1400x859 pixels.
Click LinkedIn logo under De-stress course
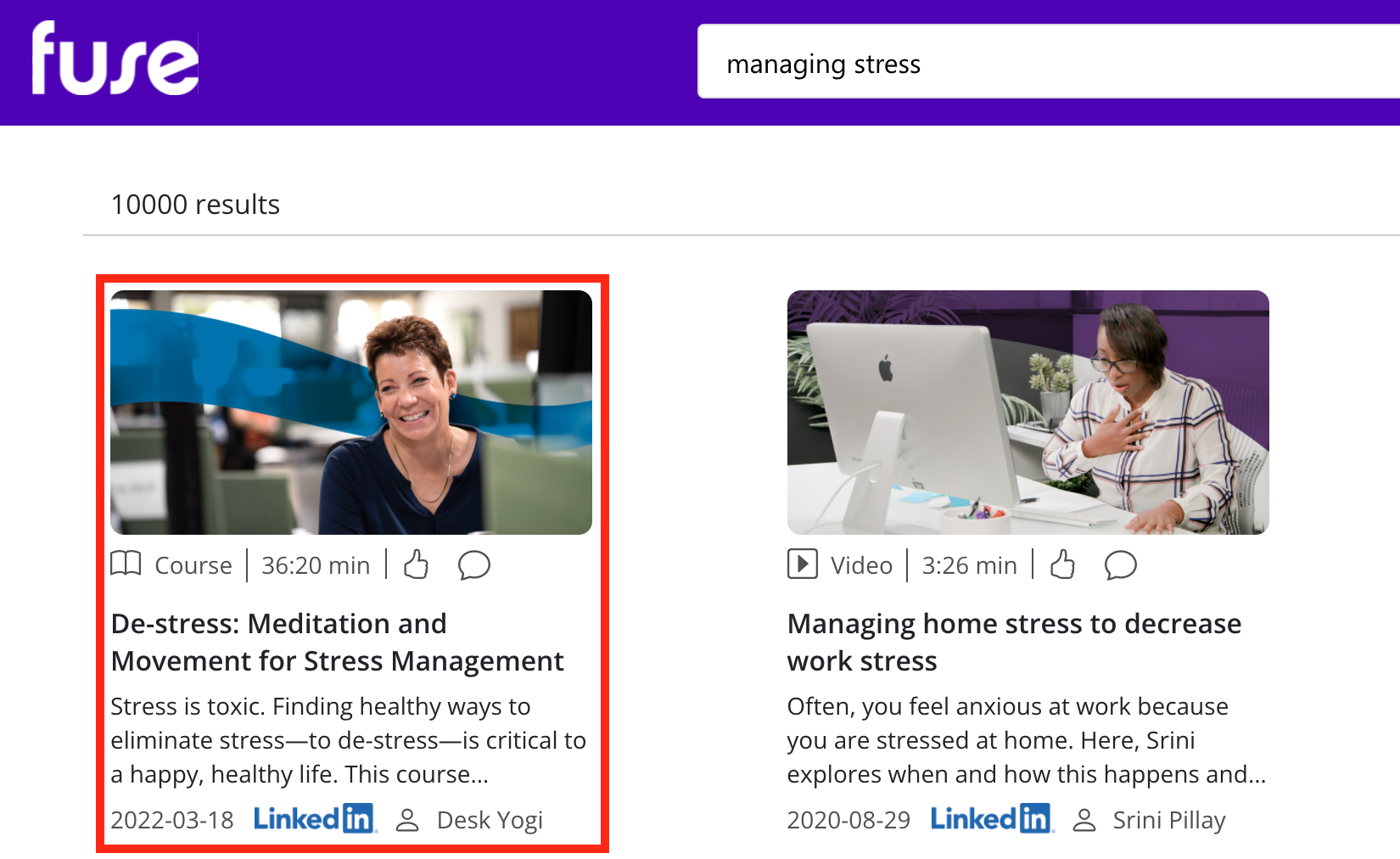coord(315,819)
